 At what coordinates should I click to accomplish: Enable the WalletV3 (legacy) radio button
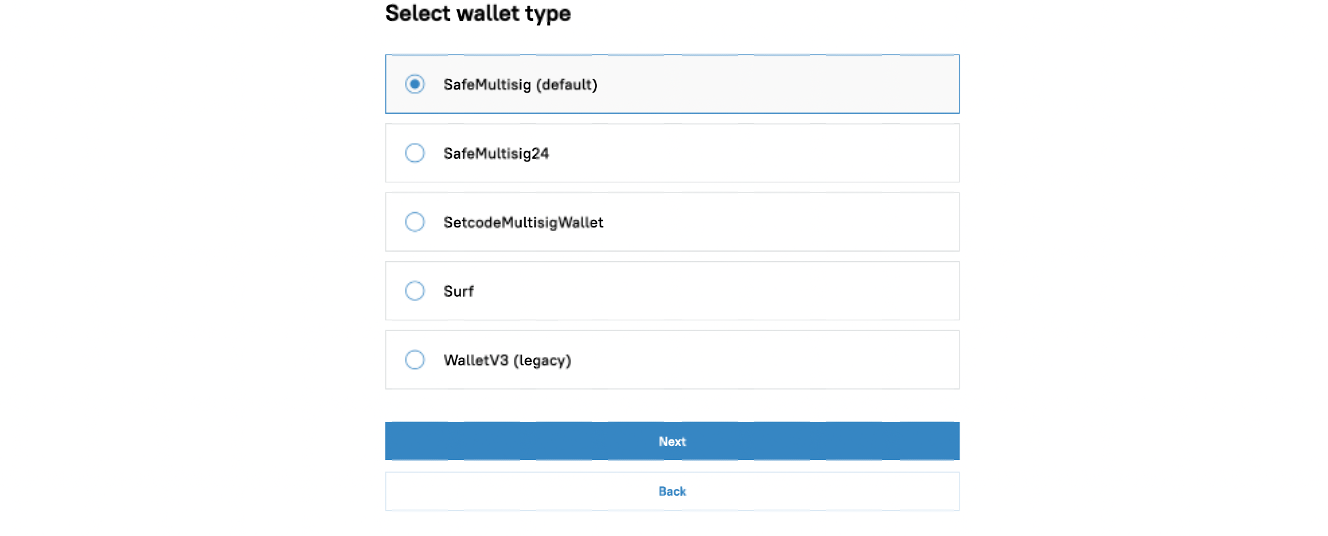[415, 360]
